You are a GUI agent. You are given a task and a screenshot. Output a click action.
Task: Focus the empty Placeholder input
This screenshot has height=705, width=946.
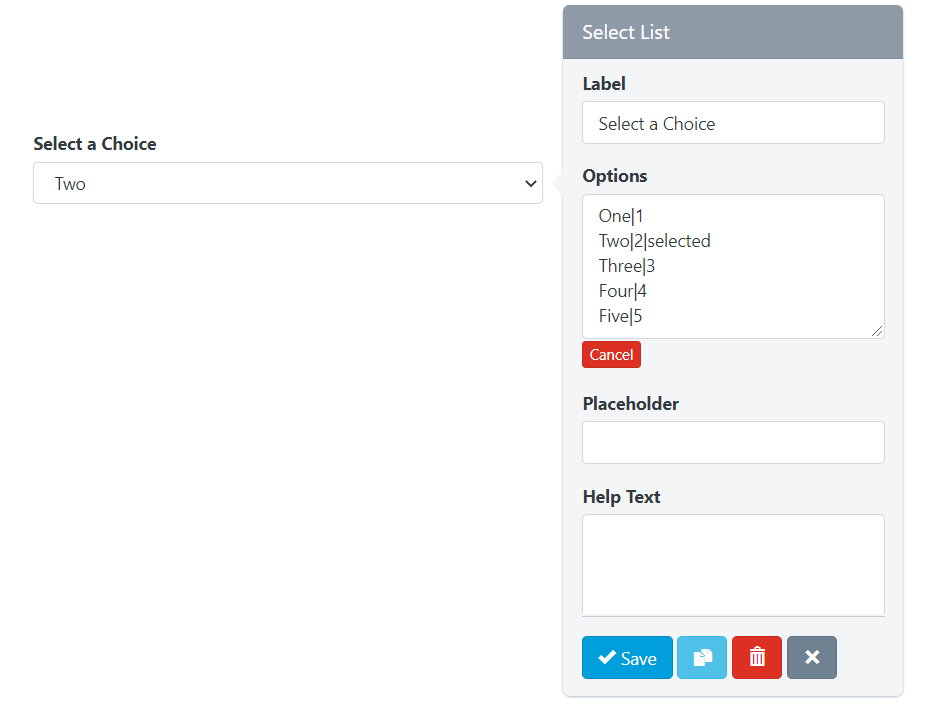pos(733,442)
